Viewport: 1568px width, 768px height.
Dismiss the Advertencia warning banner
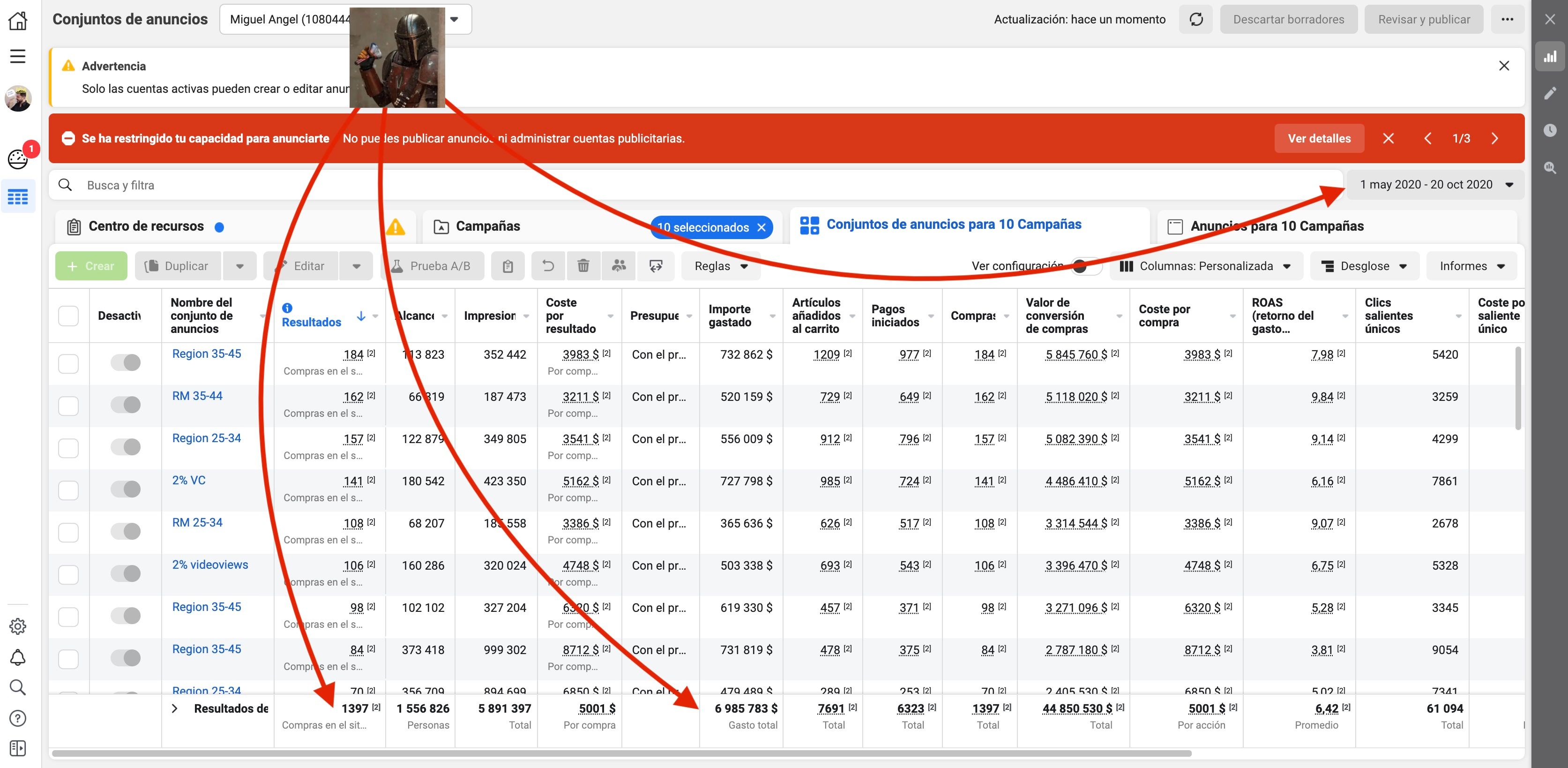coord(1503,66)
